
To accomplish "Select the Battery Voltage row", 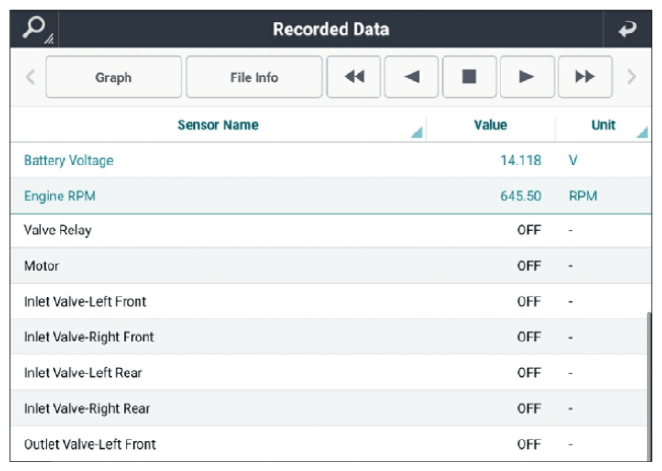I will [331, 160].
